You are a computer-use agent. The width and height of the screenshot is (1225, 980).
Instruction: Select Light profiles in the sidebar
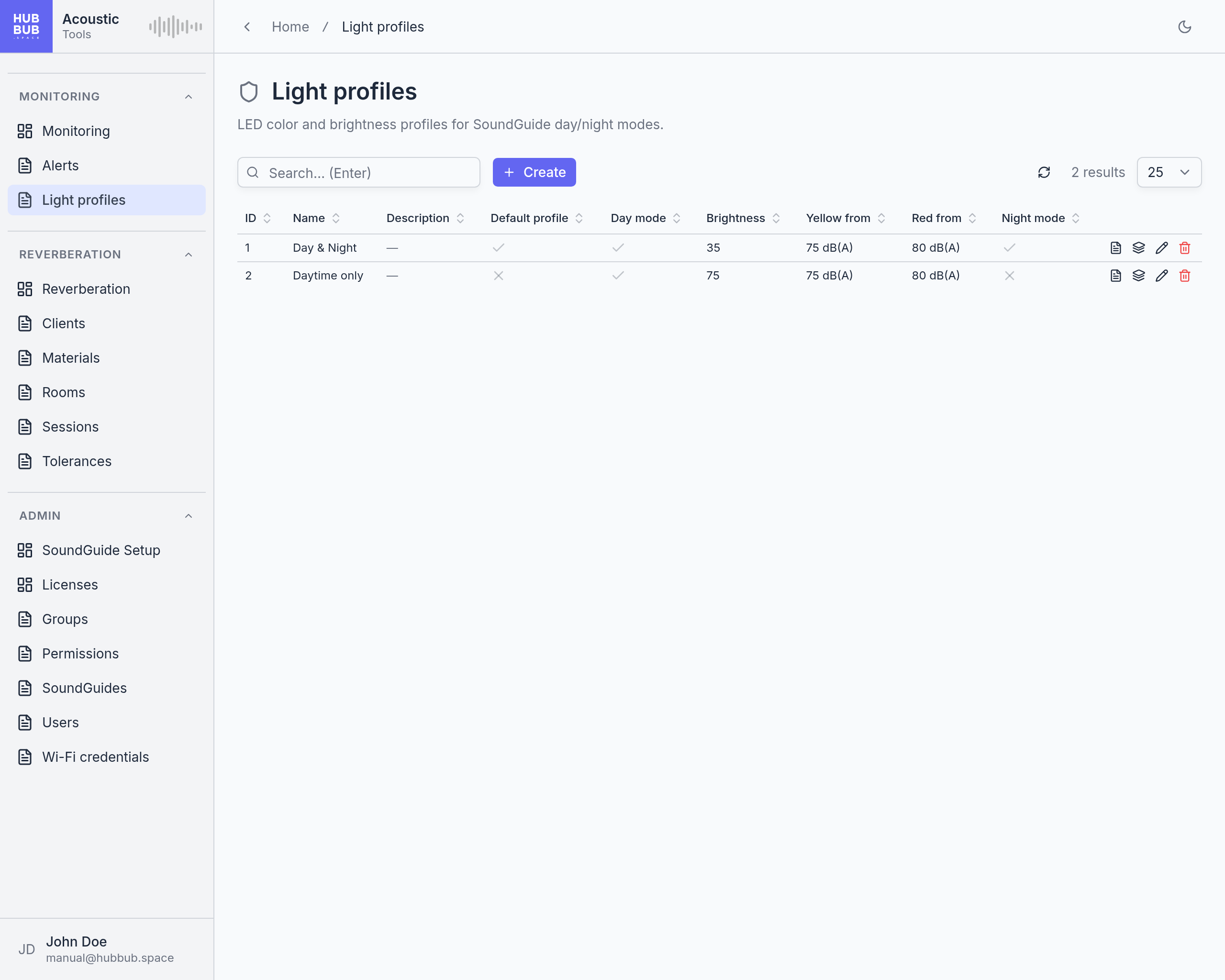[107, 200]
